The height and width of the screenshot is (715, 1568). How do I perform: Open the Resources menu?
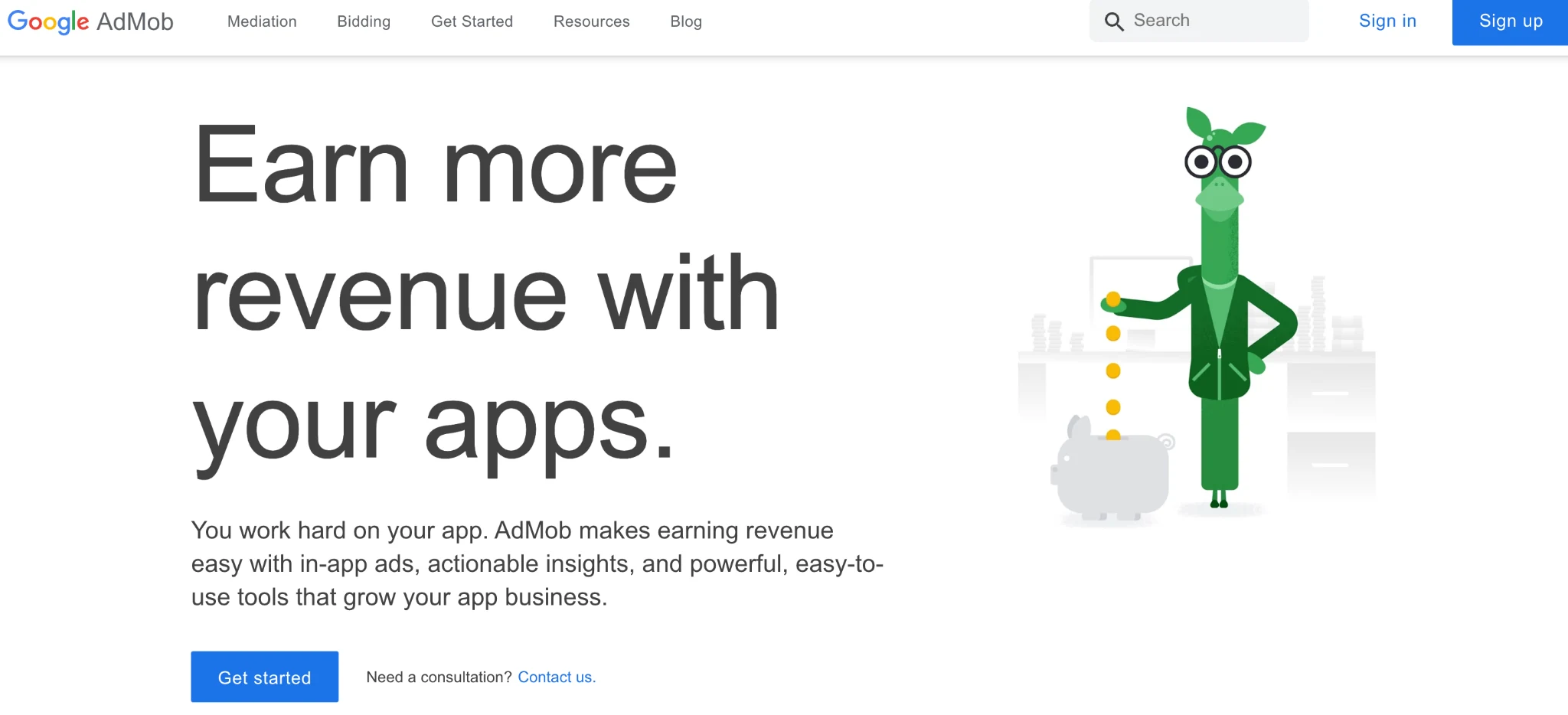tap(592, 21)
